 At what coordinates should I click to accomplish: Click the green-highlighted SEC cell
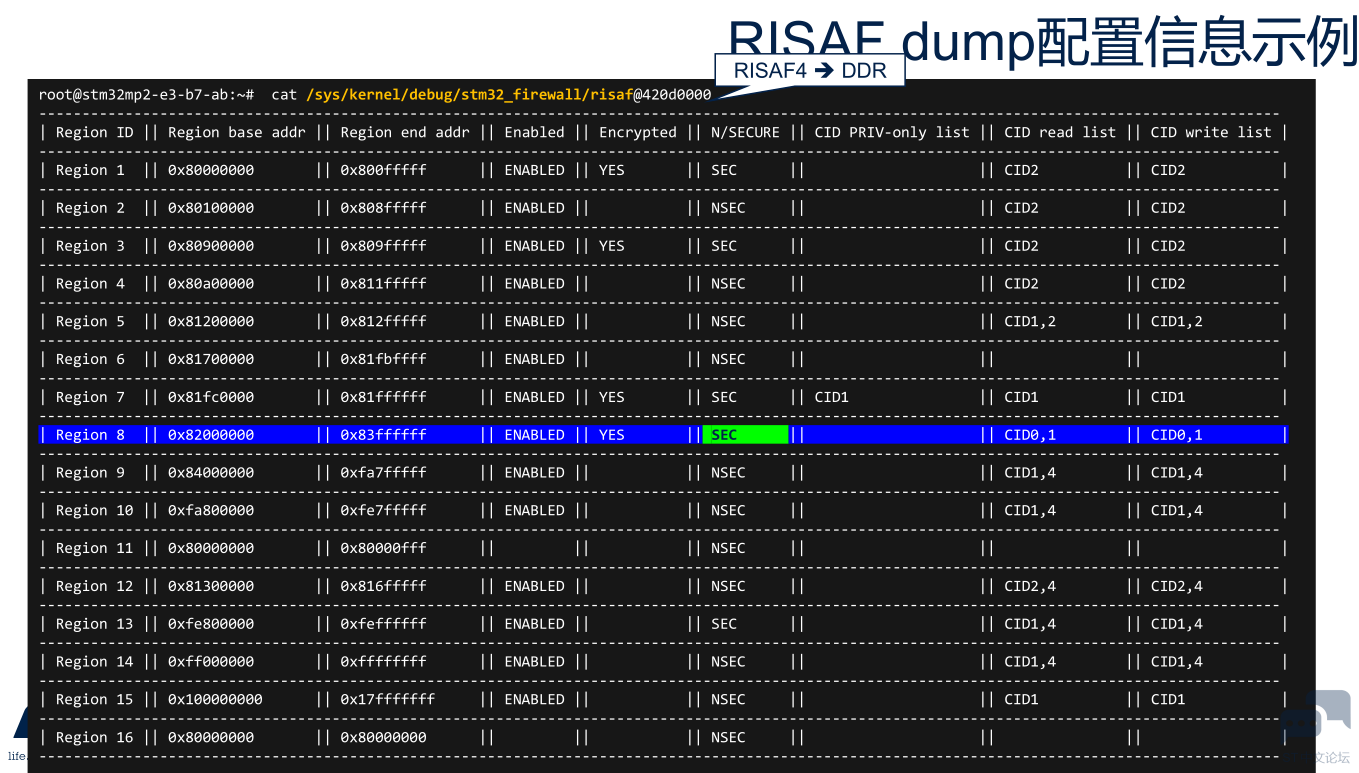(x=746, y=435)
